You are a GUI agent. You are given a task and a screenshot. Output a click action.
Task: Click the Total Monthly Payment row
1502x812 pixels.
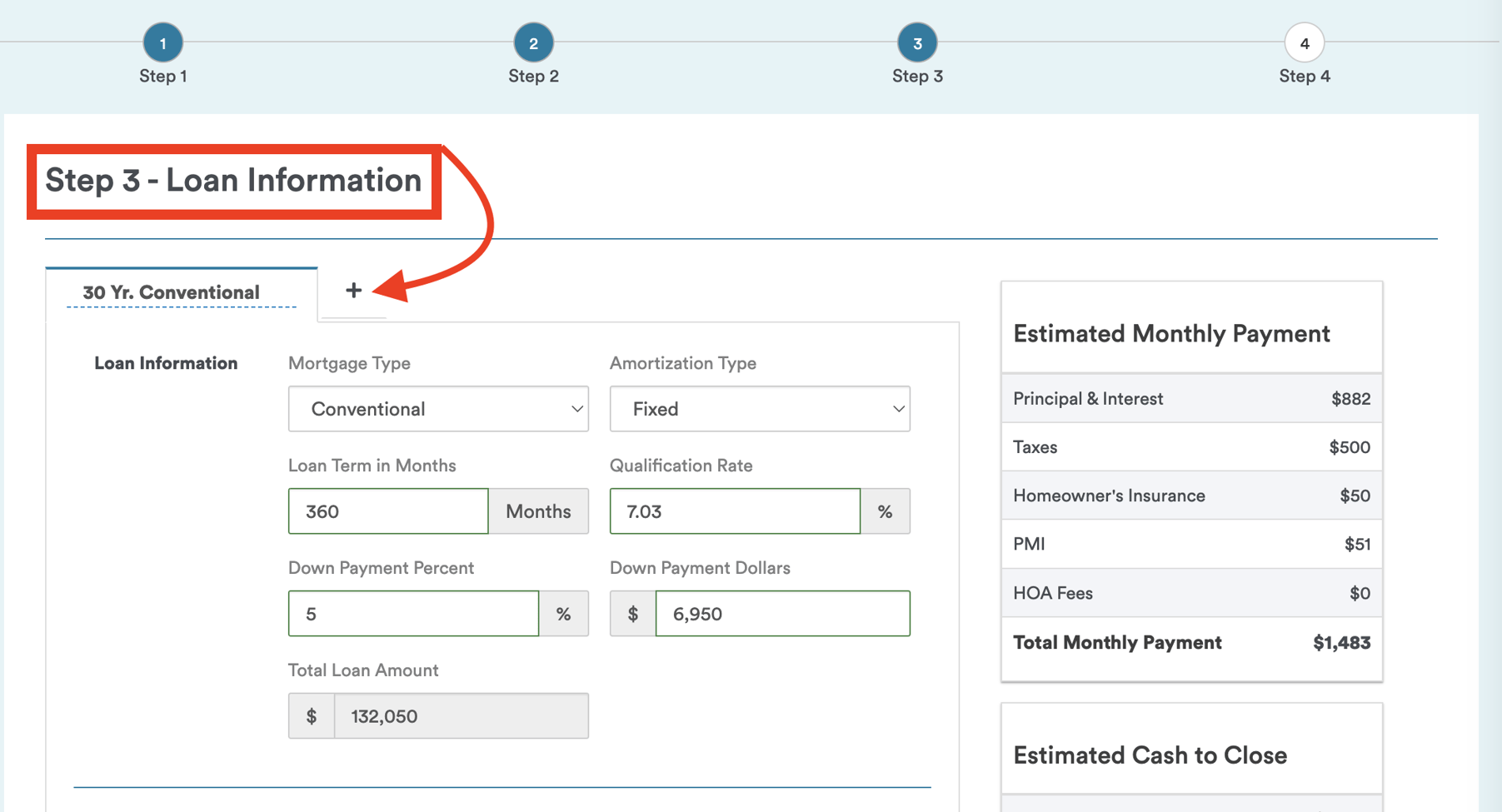click(1191, 643)
